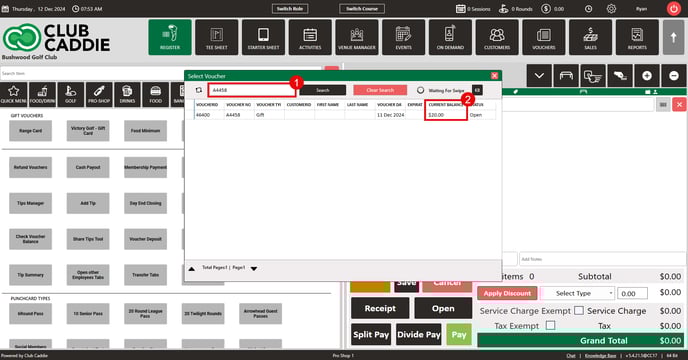Check the Service Charge Exempt checkbox
Screen dimensions: 688x360
coord(579,310)
